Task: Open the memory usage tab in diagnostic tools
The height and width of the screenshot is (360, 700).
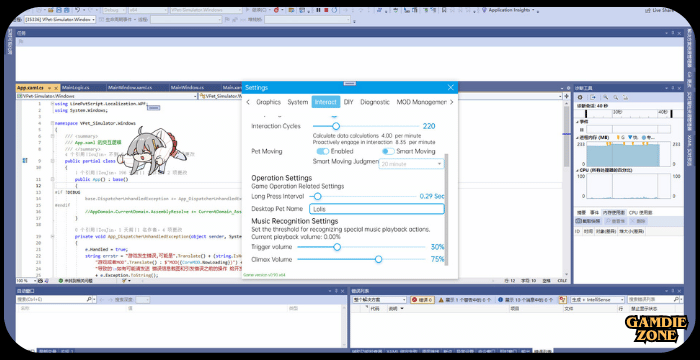Action: pyautogui.click(x=614, y=213)
